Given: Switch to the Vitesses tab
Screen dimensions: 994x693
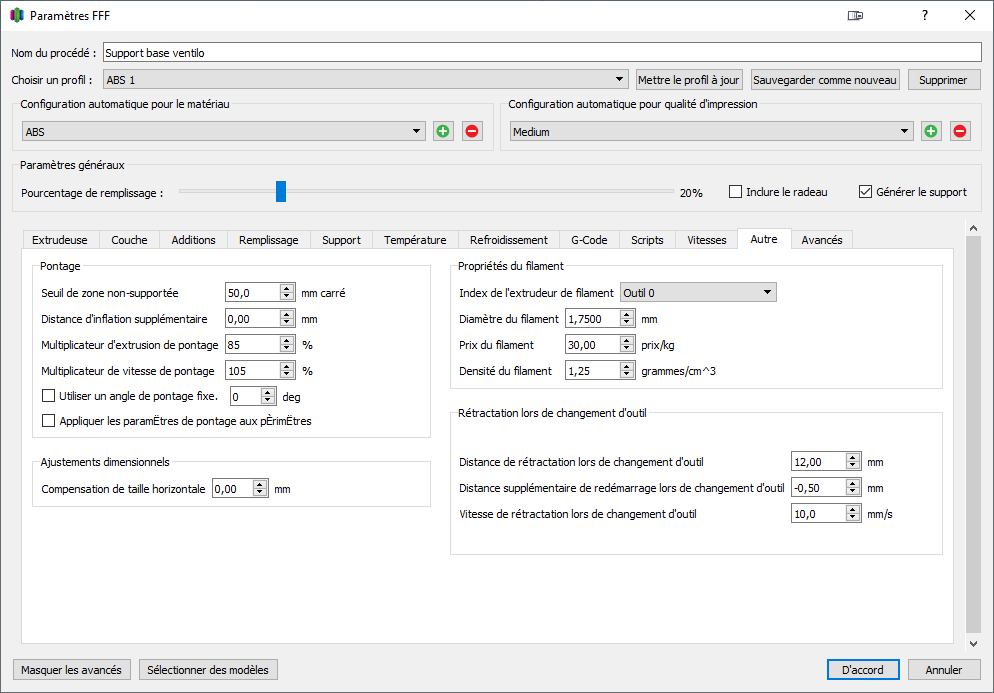Looking at the screenshot, I should [707, 240].
